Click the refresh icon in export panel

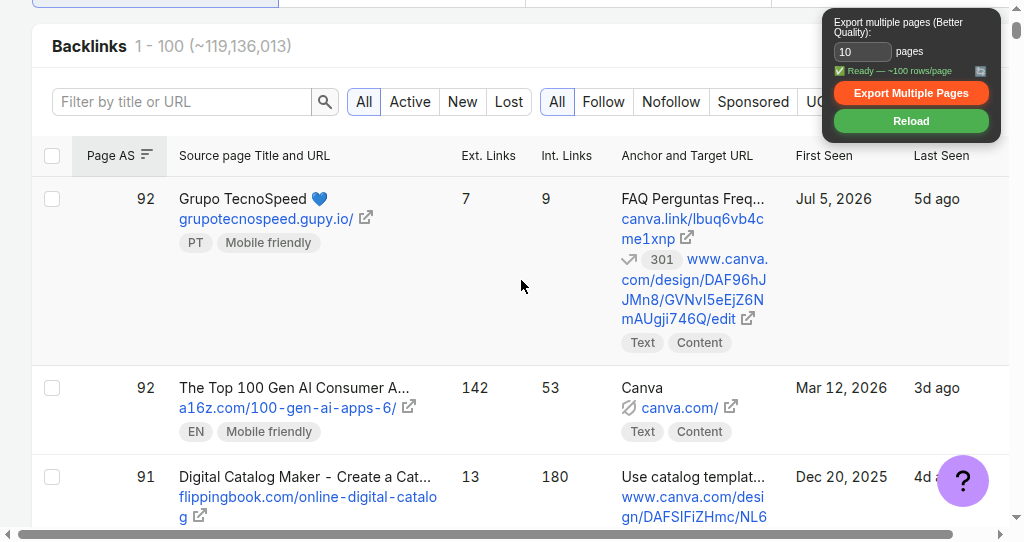[x=980, y=71]
